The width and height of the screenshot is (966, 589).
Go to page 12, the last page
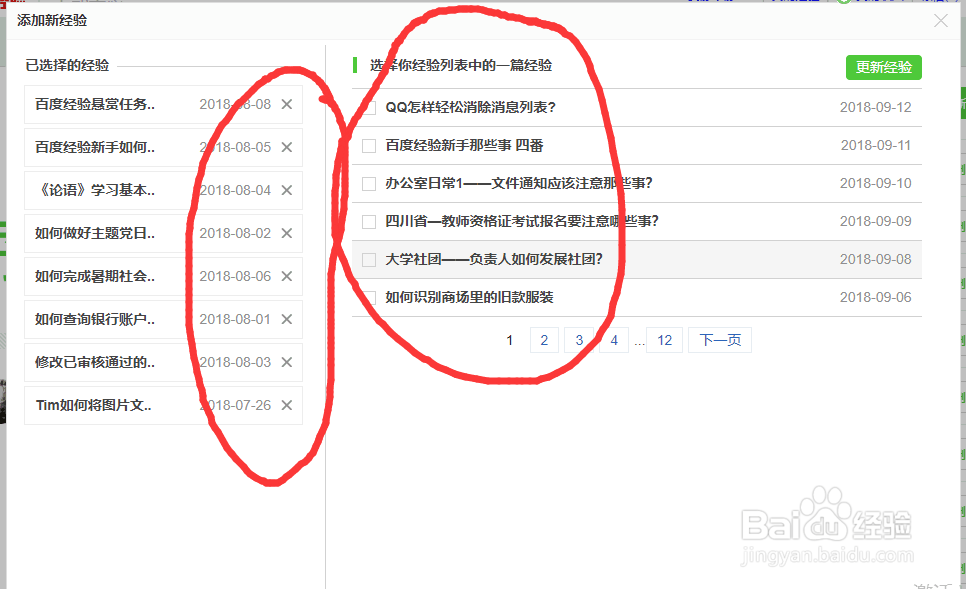pos(664,340)
